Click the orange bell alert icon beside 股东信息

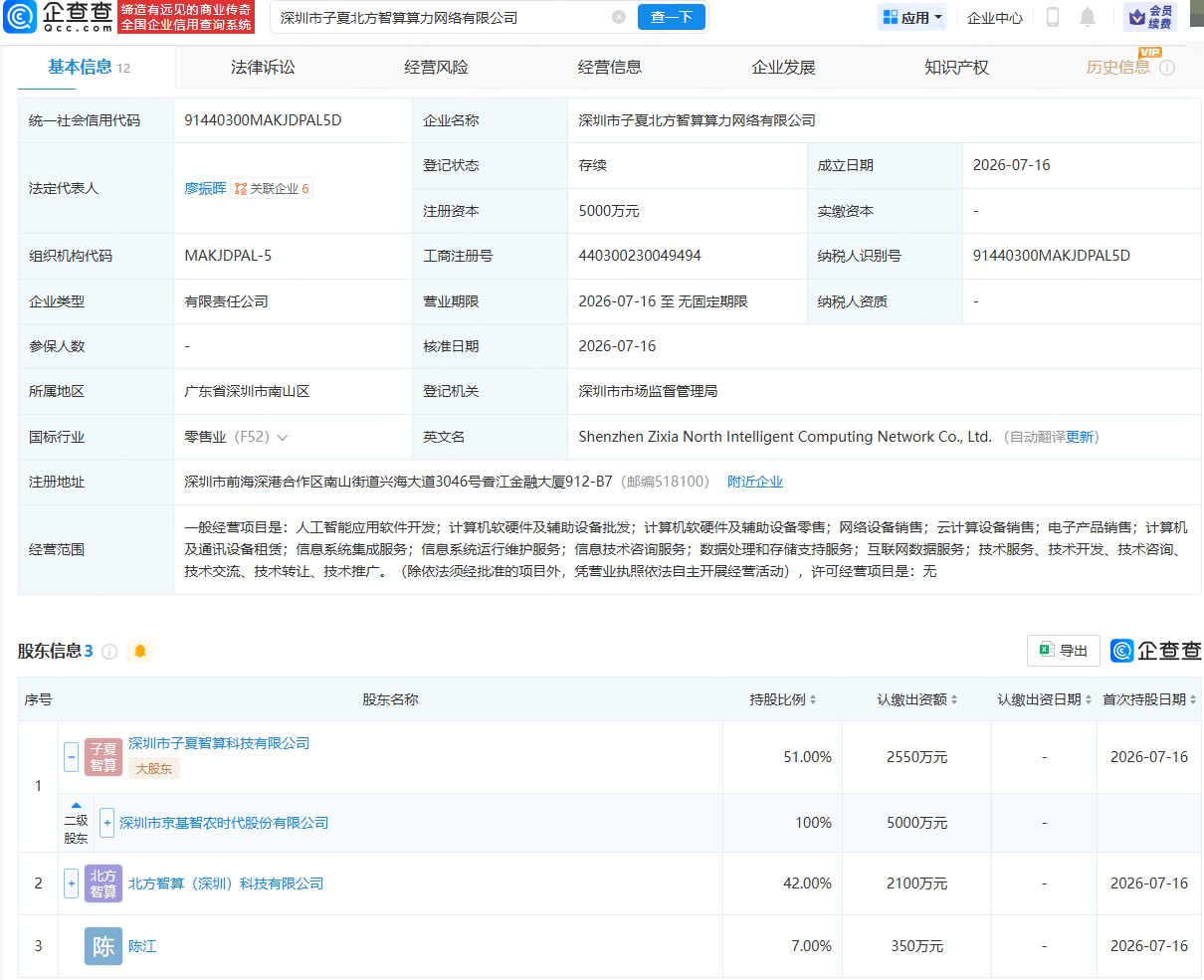click(x=140, y=651)
